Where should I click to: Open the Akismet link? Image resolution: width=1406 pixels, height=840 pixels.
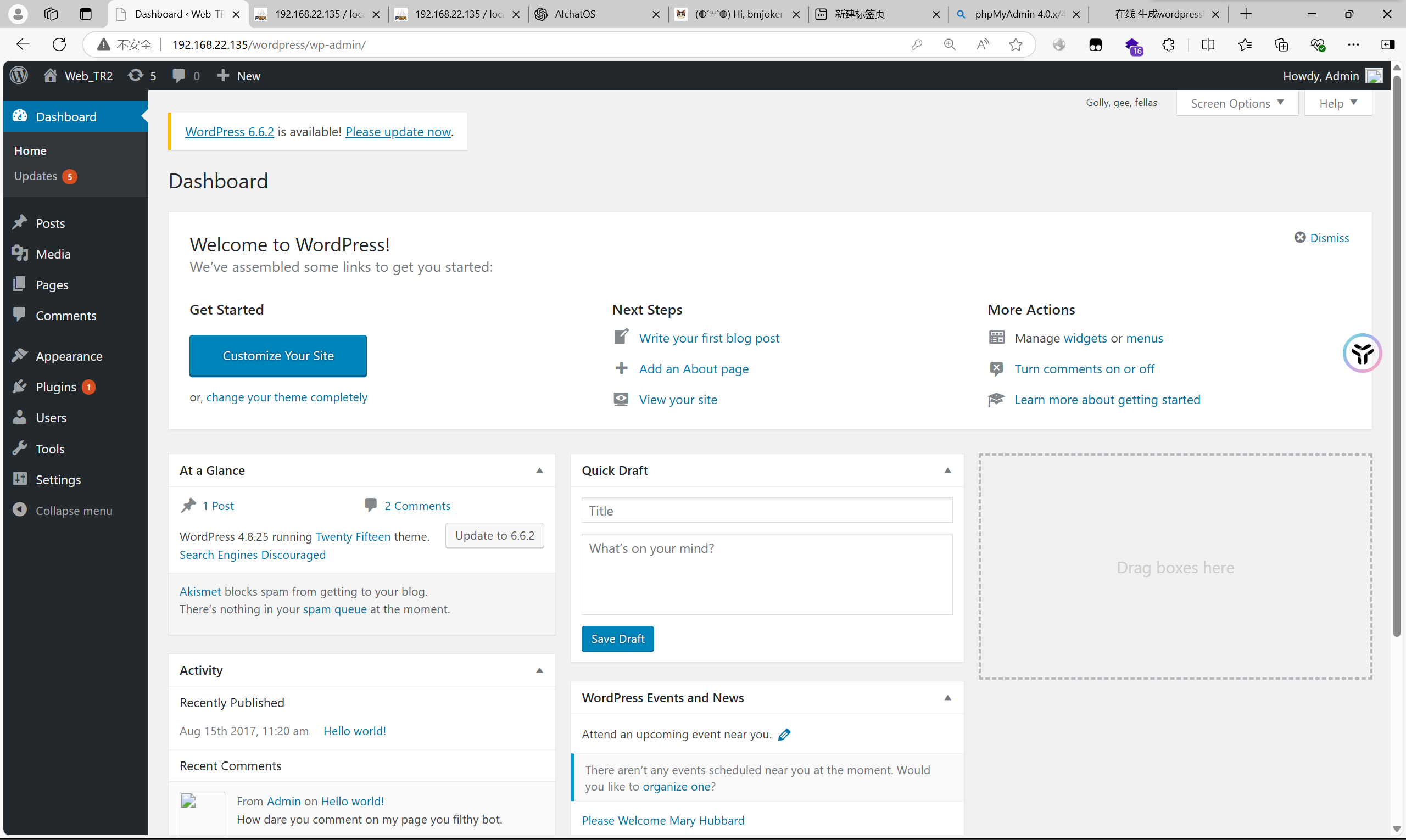(200, 591)
